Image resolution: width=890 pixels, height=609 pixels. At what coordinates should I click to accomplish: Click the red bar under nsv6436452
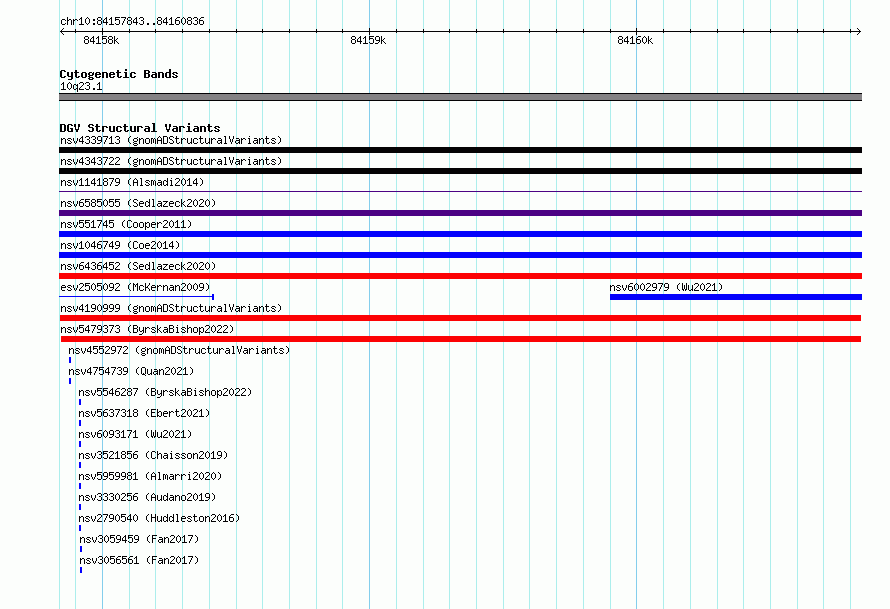pos(460,276)
